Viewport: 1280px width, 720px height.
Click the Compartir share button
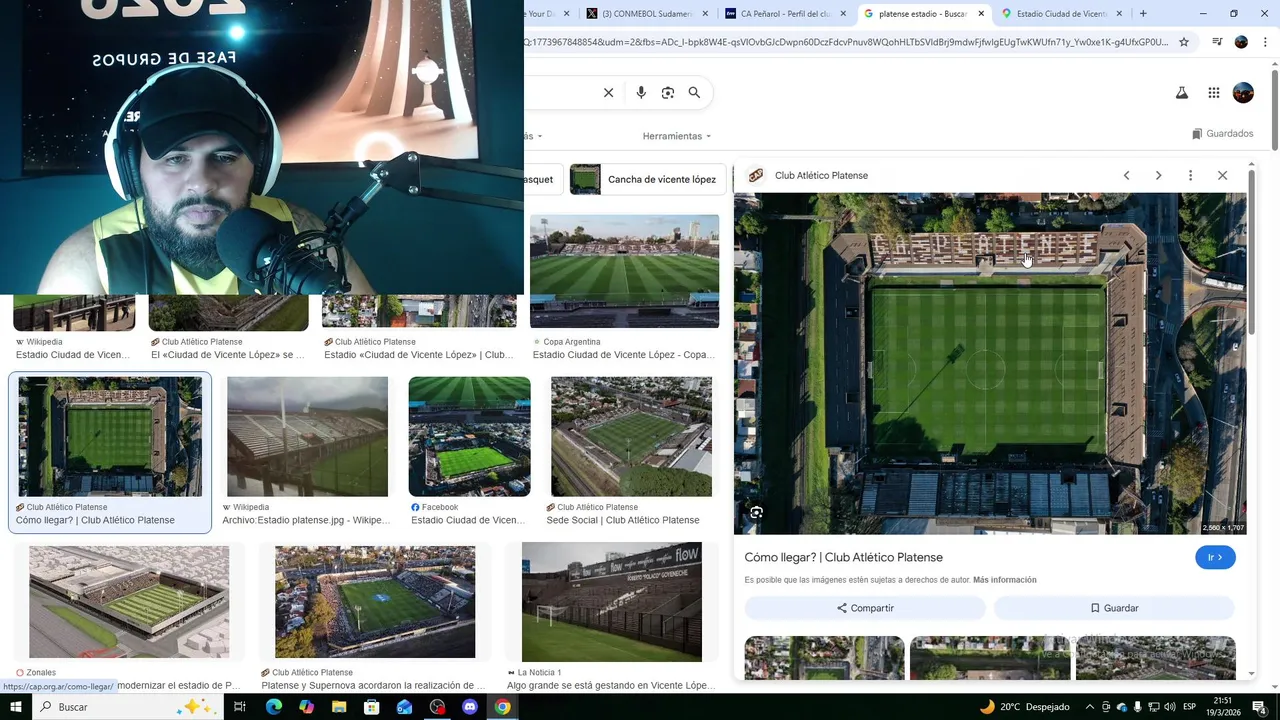coord(865,608)
